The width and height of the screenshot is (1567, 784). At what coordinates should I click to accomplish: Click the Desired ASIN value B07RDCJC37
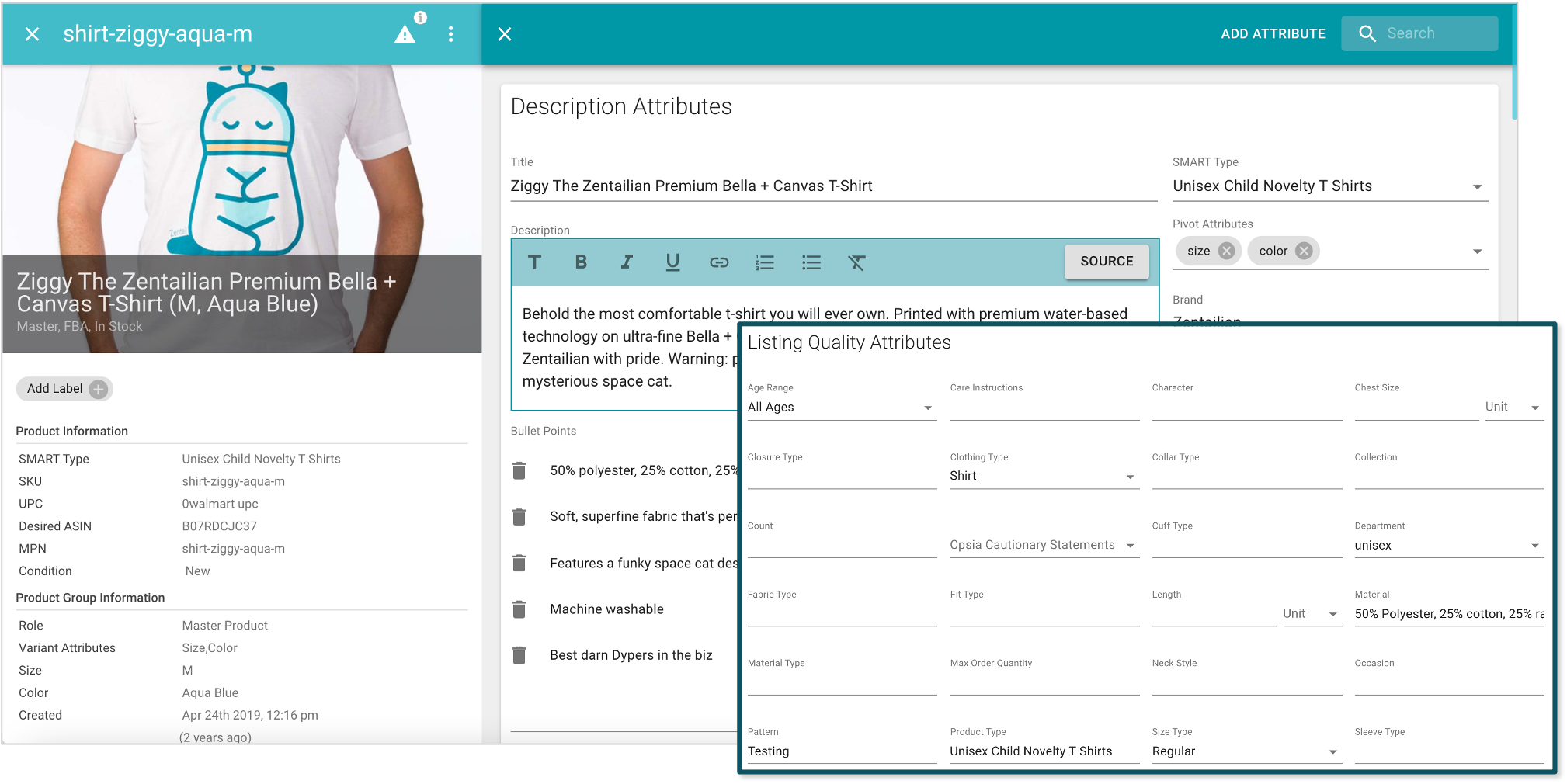(x=219, y=526)
